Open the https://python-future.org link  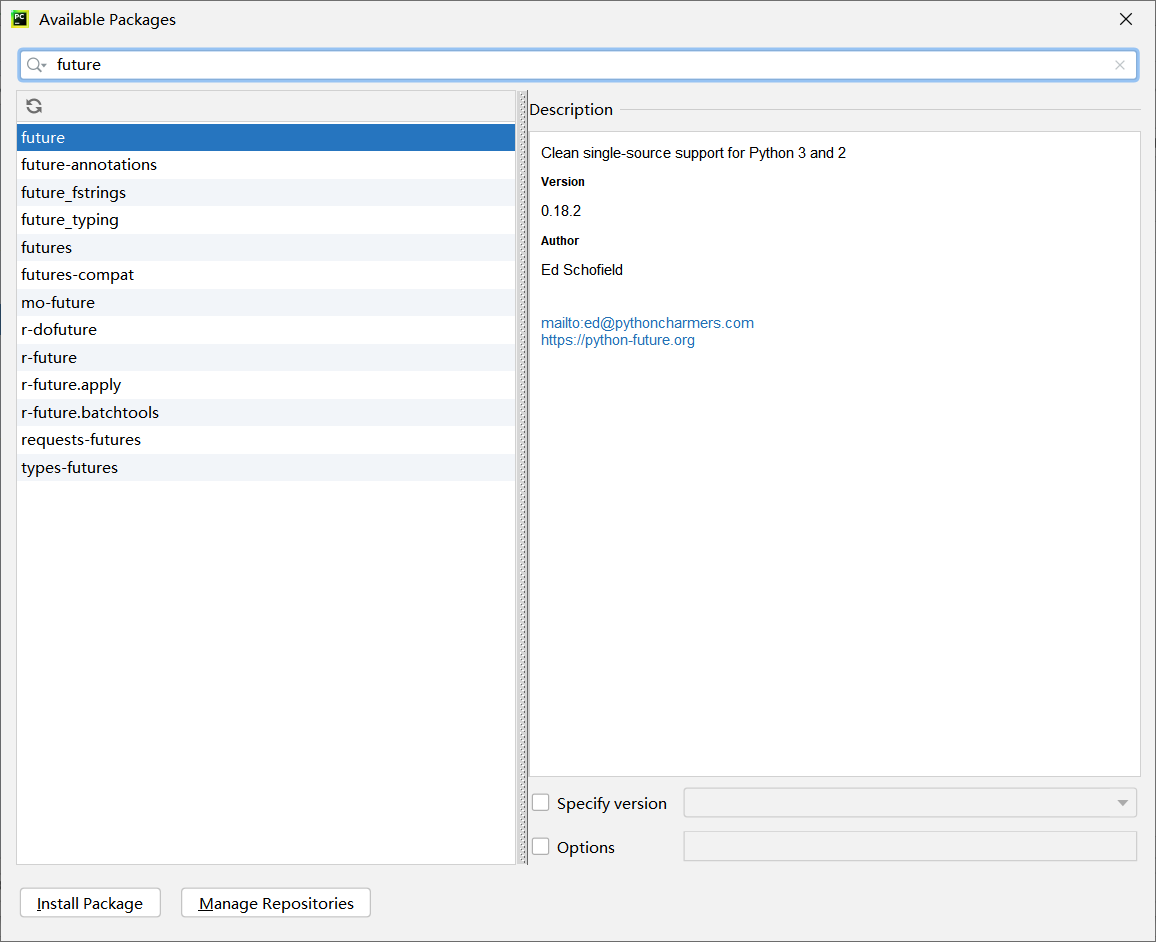(x=618, y=340)
